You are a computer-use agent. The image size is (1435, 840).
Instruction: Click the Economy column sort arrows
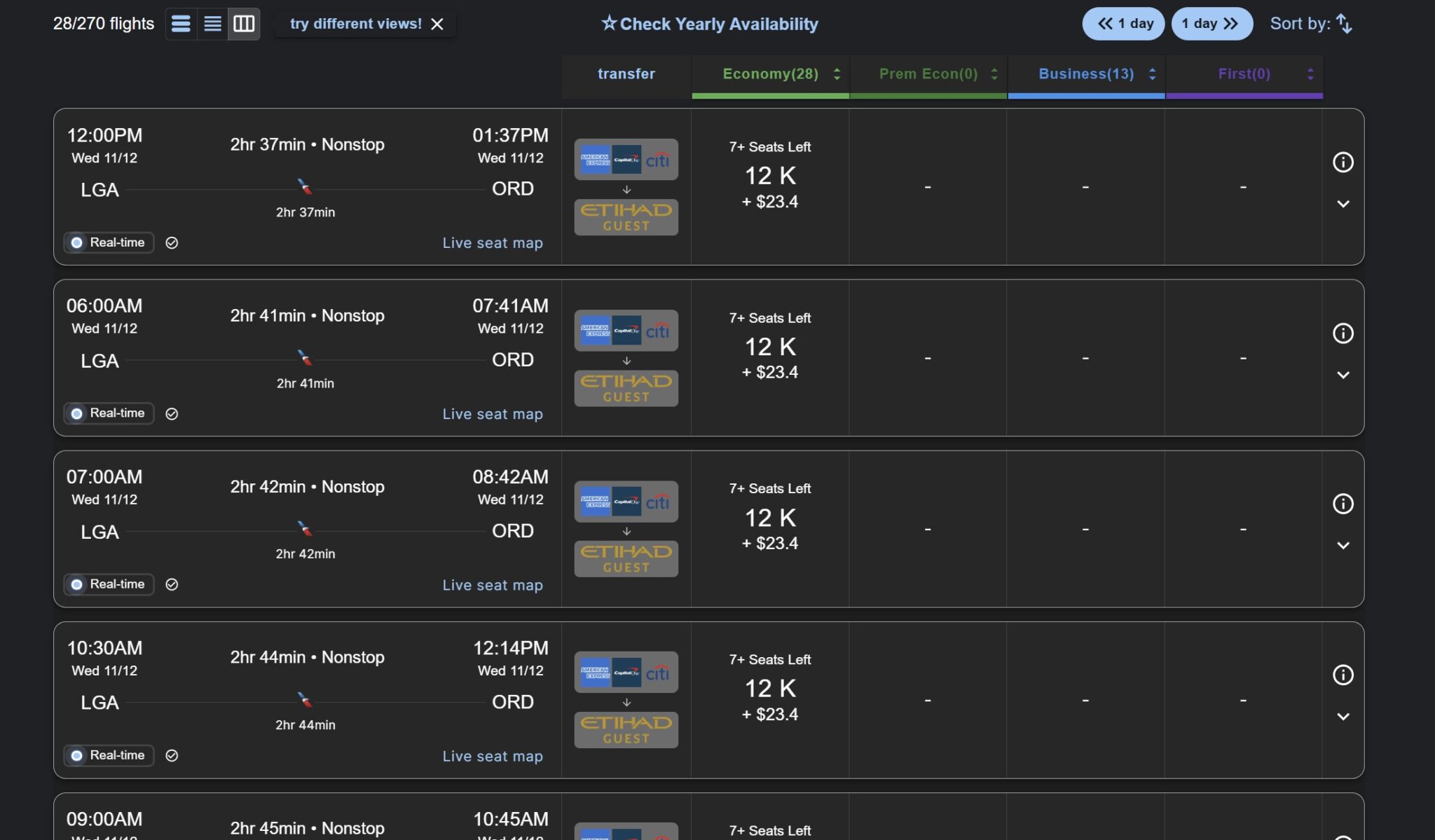point(837,74)
